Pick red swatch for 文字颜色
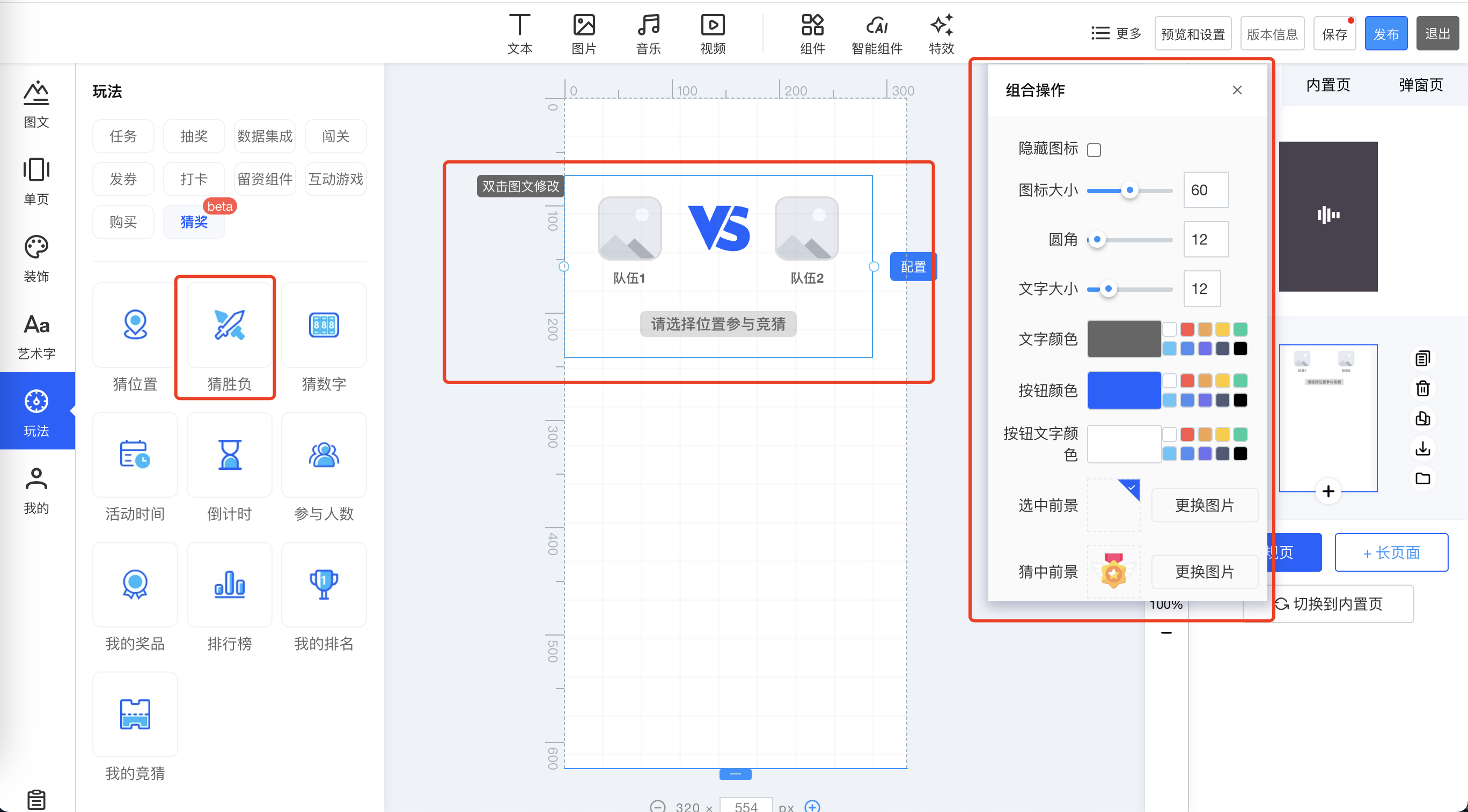The image size is (1468, 812). point(1187,329)
